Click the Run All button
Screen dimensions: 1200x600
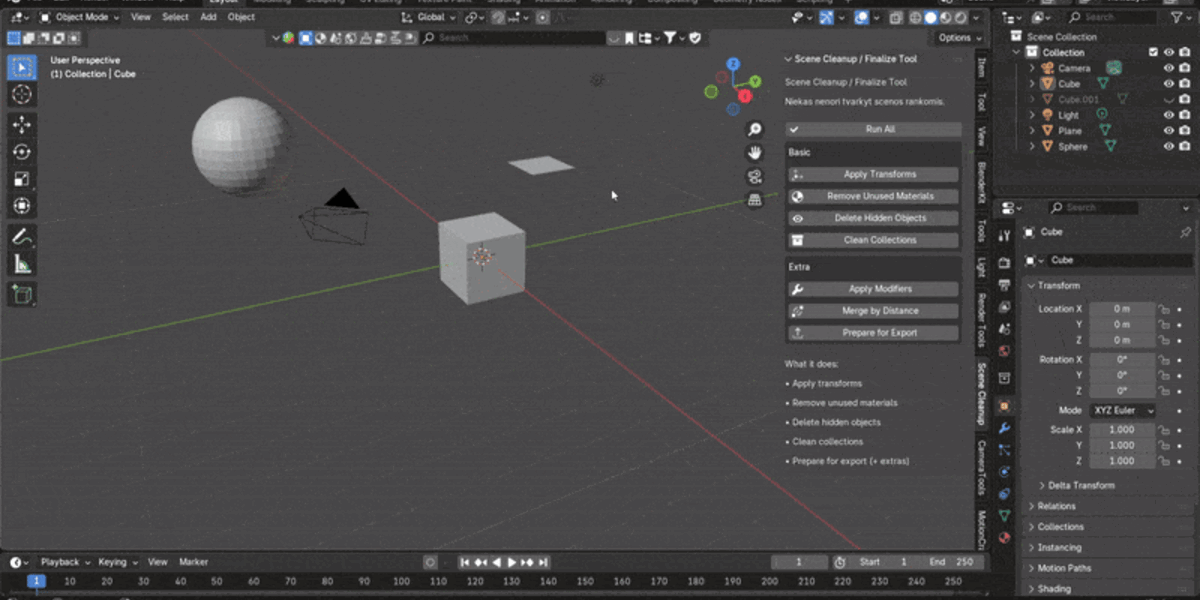(874, 129)
